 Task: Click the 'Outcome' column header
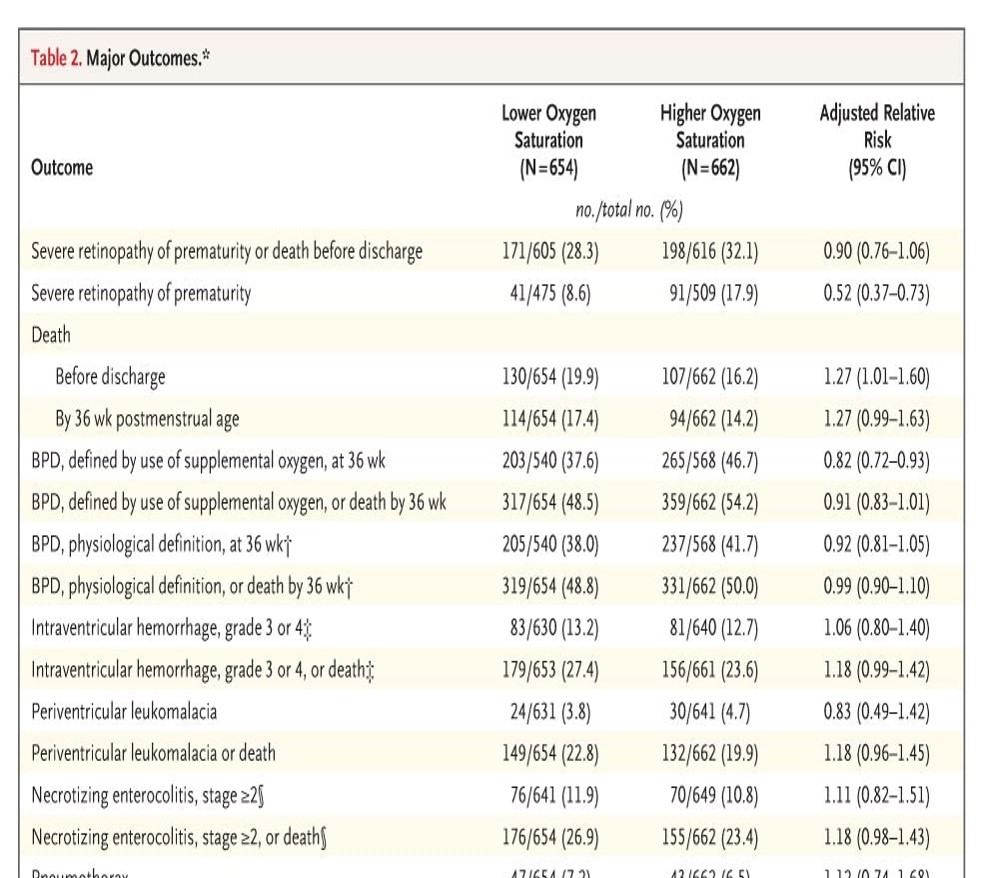pyautogui.click(x=62, y=168)
